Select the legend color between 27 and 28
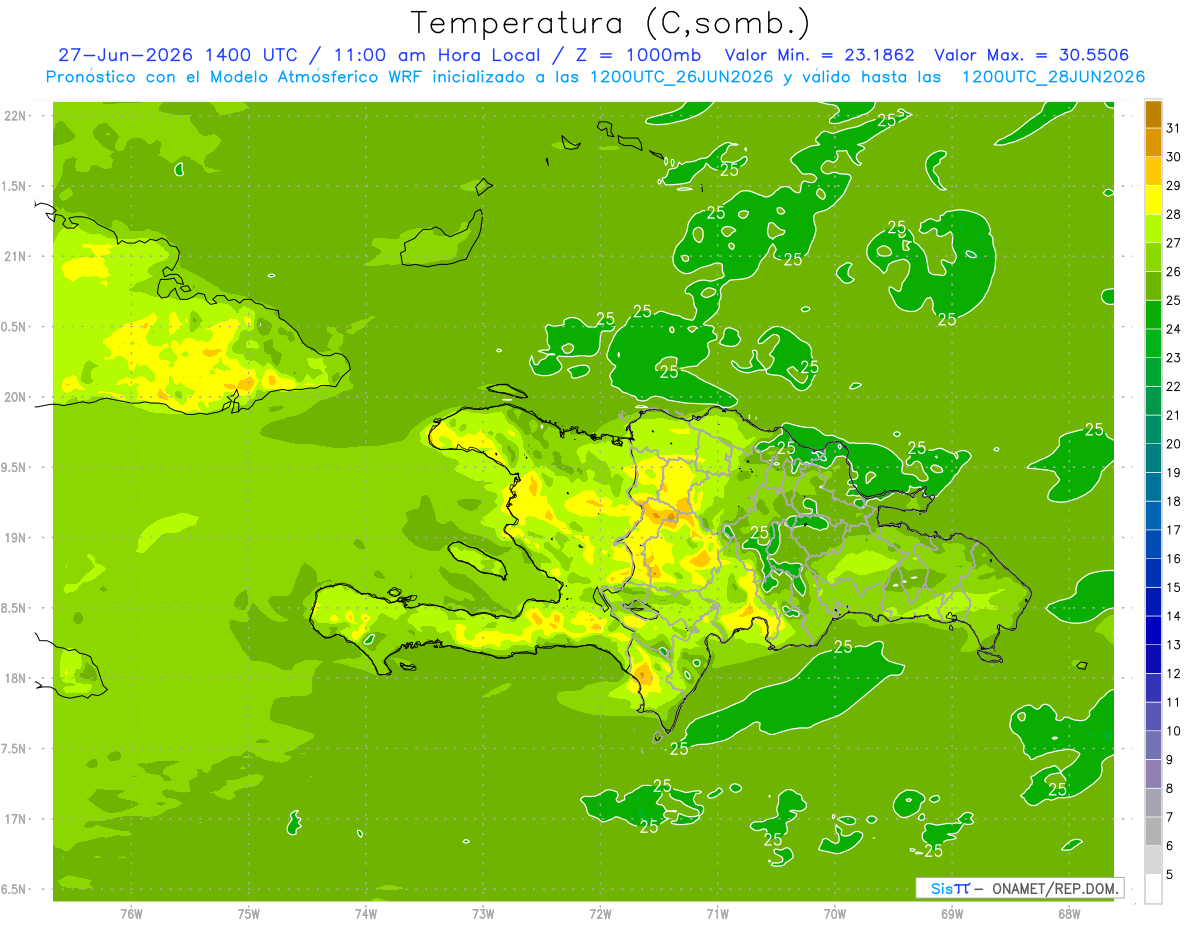1200x927 pixels. click(1153, 229)
